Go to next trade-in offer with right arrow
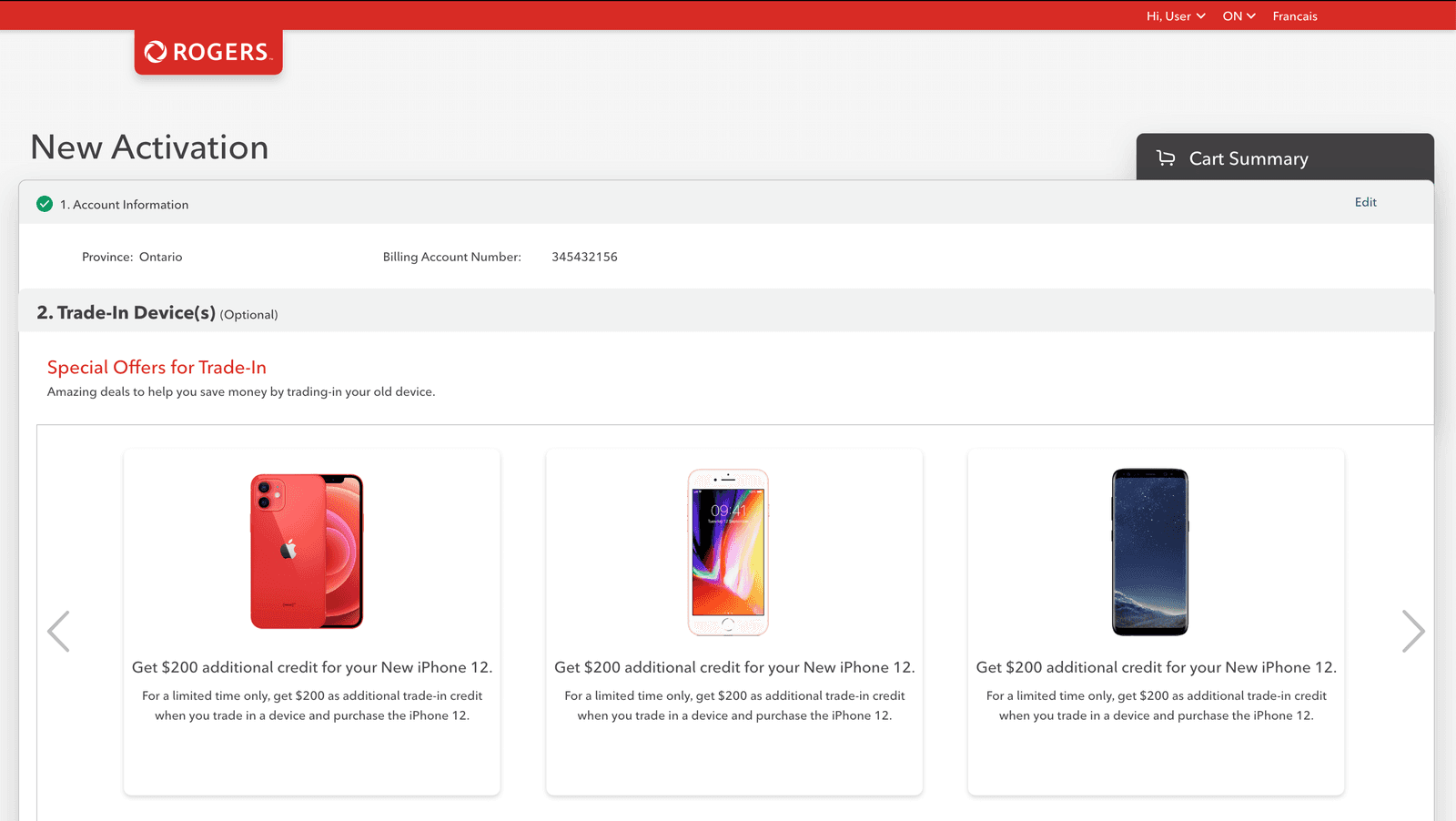 [x=1413, y=631]
